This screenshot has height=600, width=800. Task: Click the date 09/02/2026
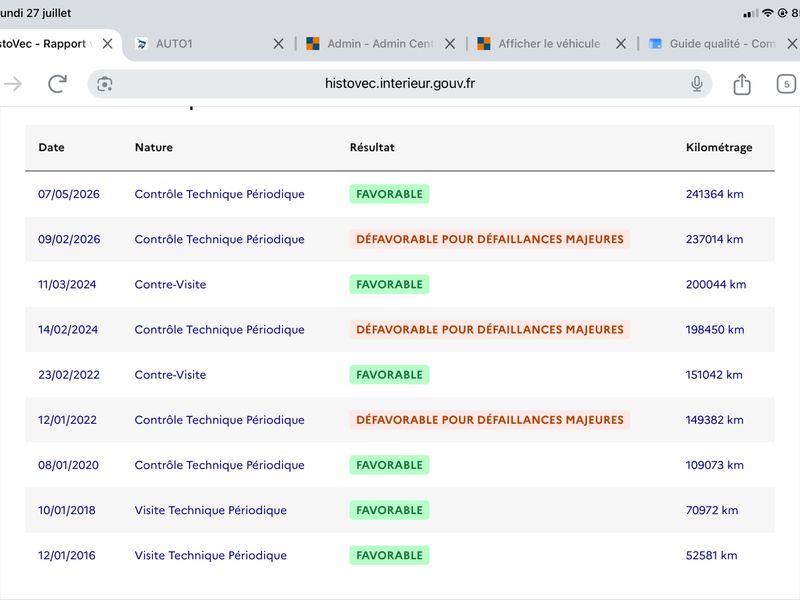(x=69, y=239)
